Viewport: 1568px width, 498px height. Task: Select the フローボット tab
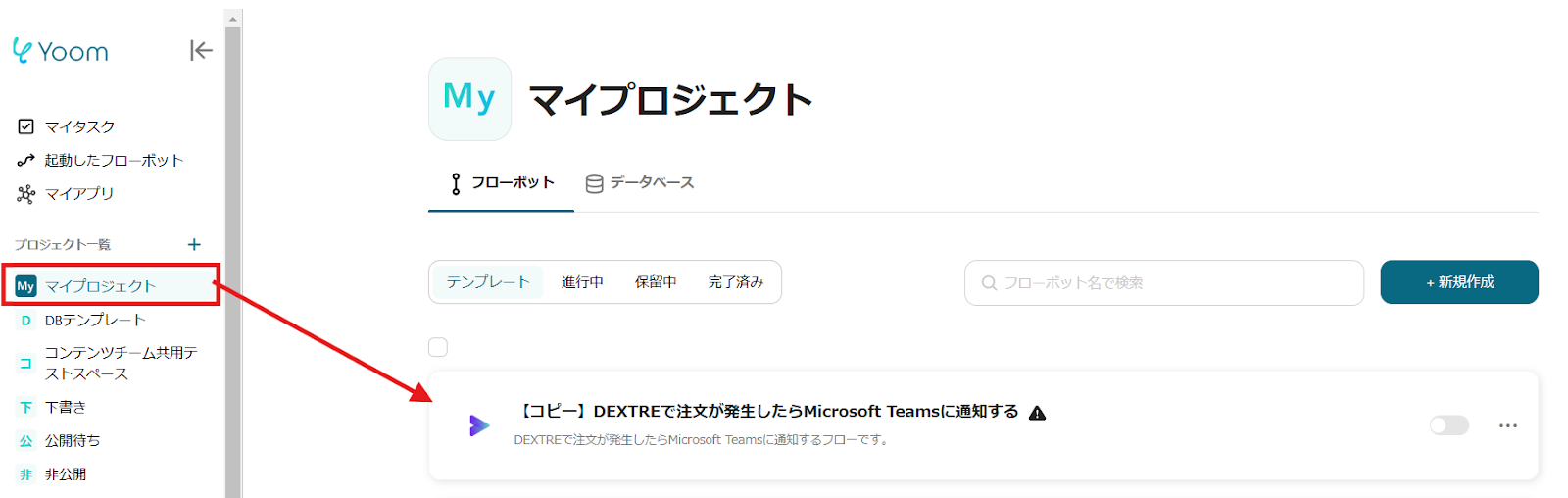502,183
